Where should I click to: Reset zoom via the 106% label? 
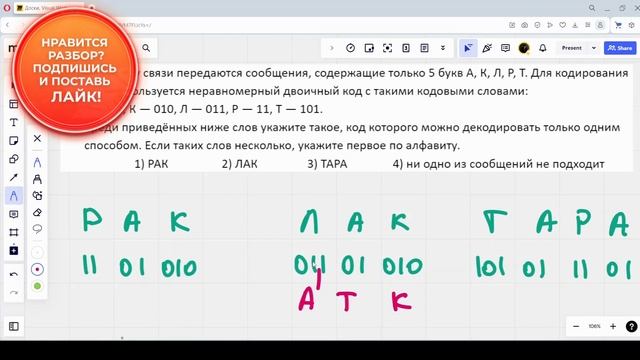click(594, 326)
